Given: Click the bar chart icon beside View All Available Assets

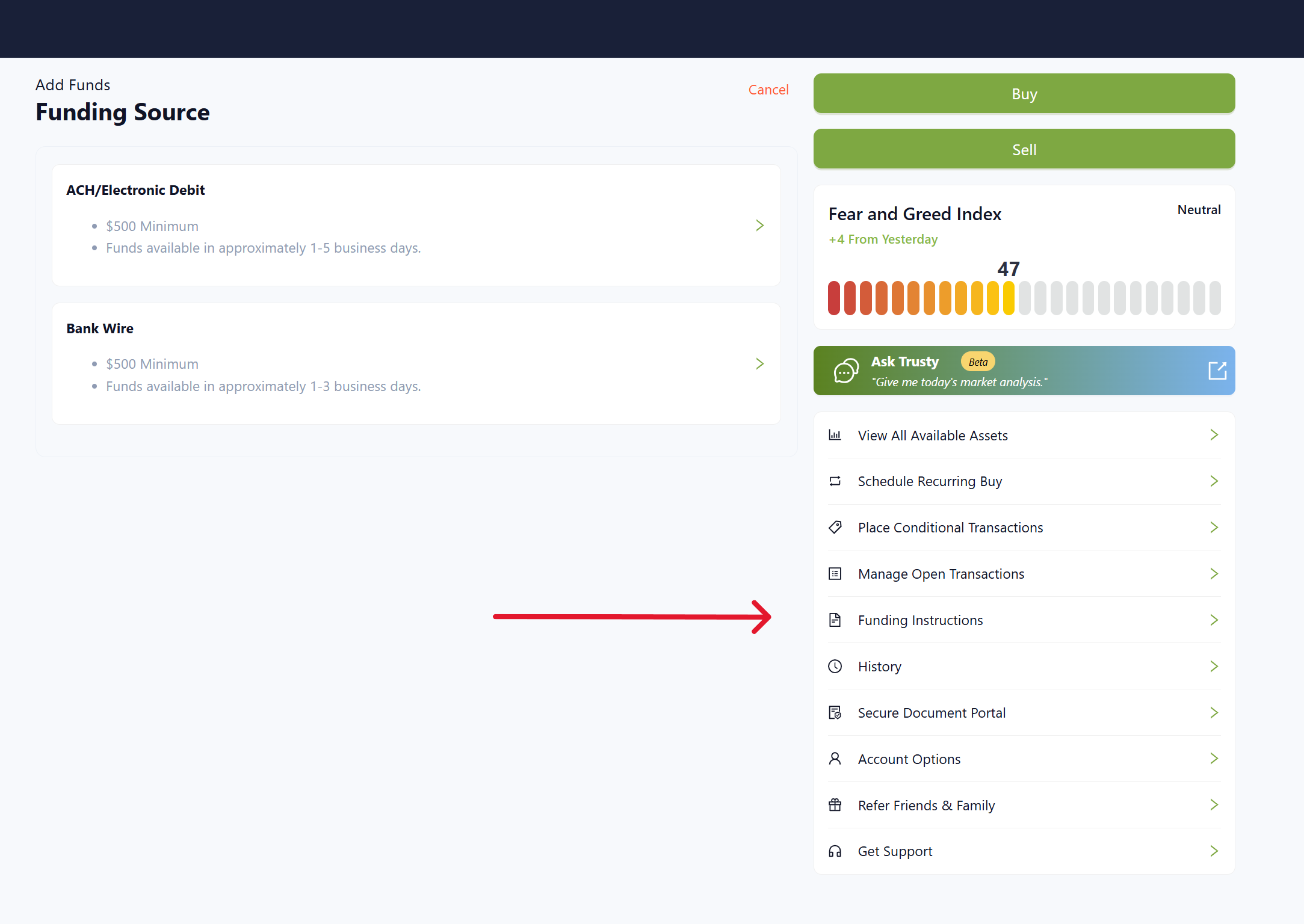Looking at the screenshot, I should [x=835, y=435].
